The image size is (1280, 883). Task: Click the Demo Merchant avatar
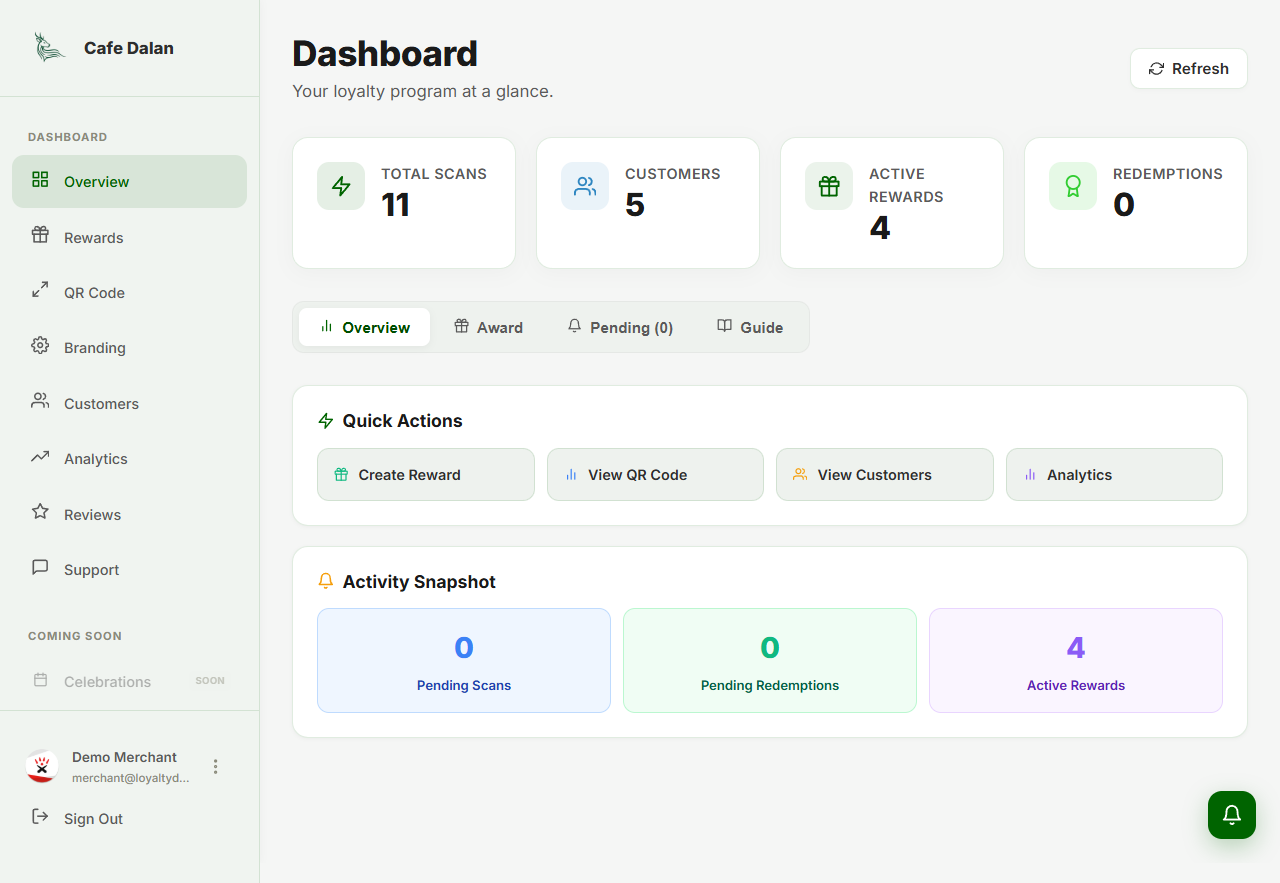pos(42,766)
